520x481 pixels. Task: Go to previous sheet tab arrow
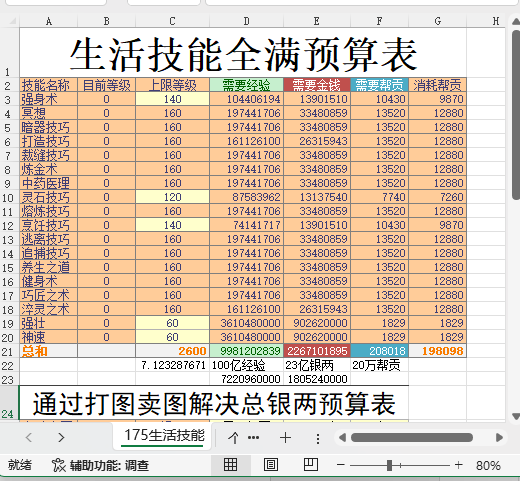coord(29,437)
